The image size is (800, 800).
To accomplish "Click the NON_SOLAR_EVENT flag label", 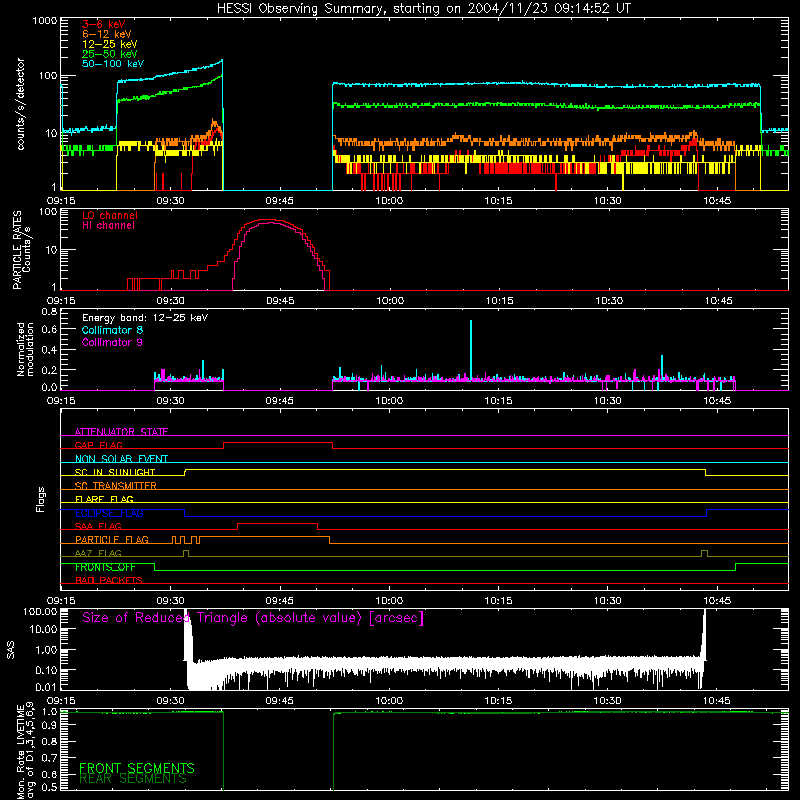I will click(x=121, y=459).
